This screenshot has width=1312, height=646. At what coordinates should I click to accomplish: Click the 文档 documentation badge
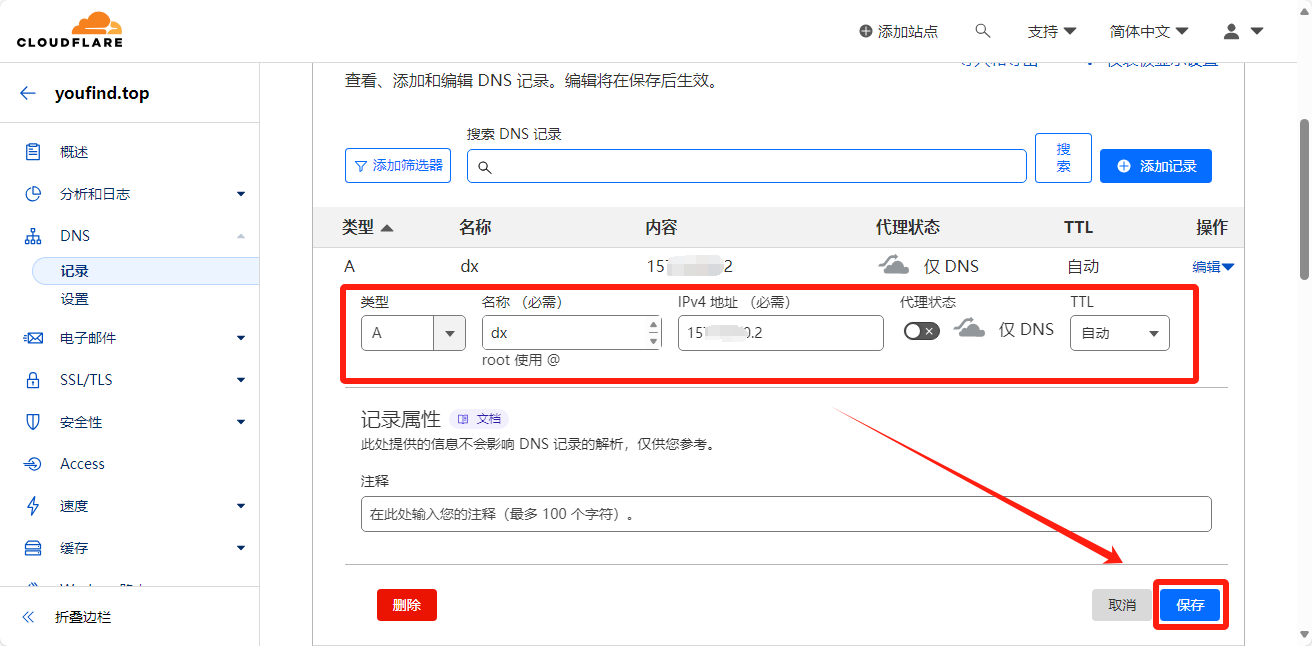(480, 419)
